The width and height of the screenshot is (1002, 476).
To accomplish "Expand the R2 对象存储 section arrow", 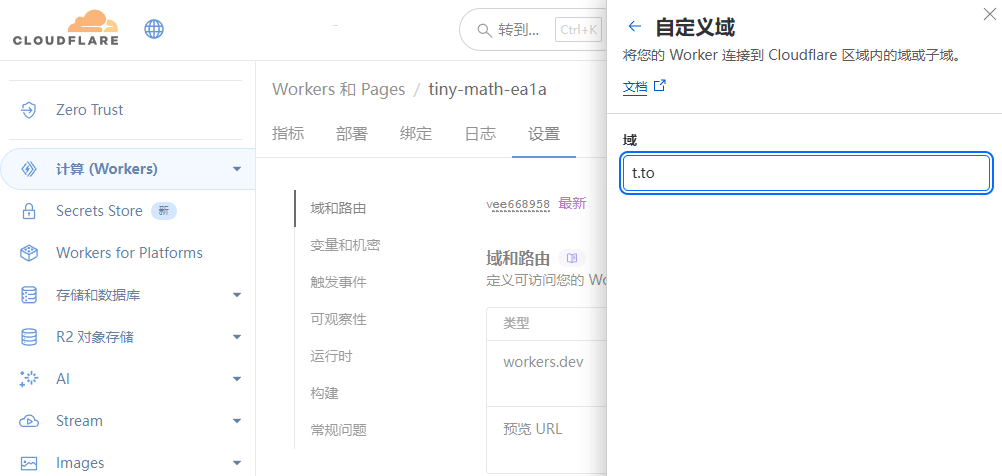I will [237, 337].
